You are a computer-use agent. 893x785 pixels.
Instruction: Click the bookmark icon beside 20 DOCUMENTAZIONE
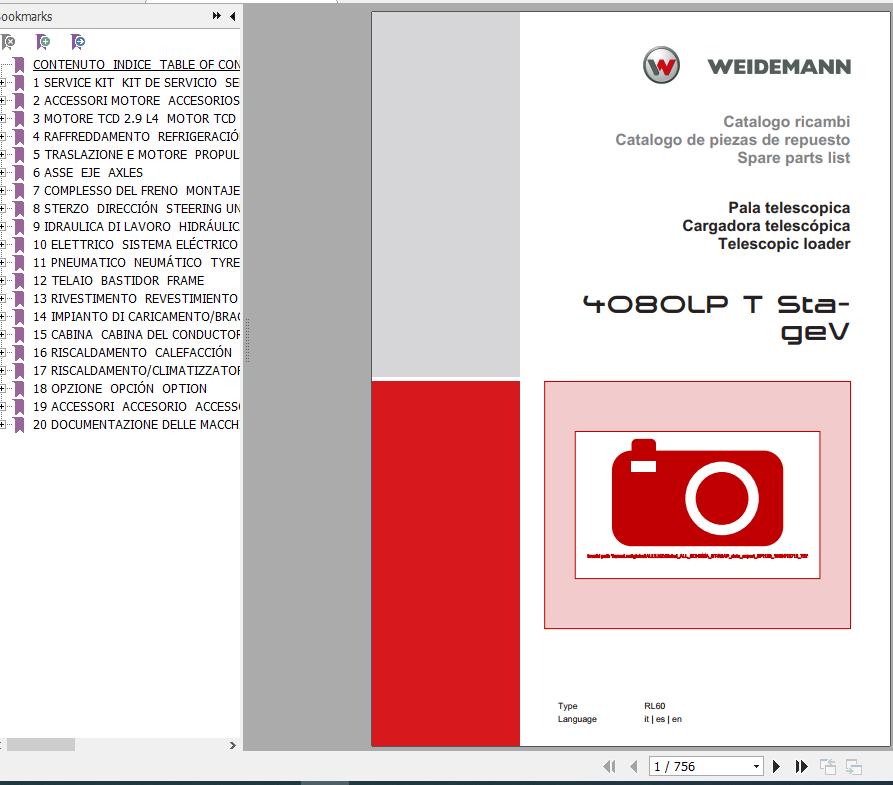point(19,424)
